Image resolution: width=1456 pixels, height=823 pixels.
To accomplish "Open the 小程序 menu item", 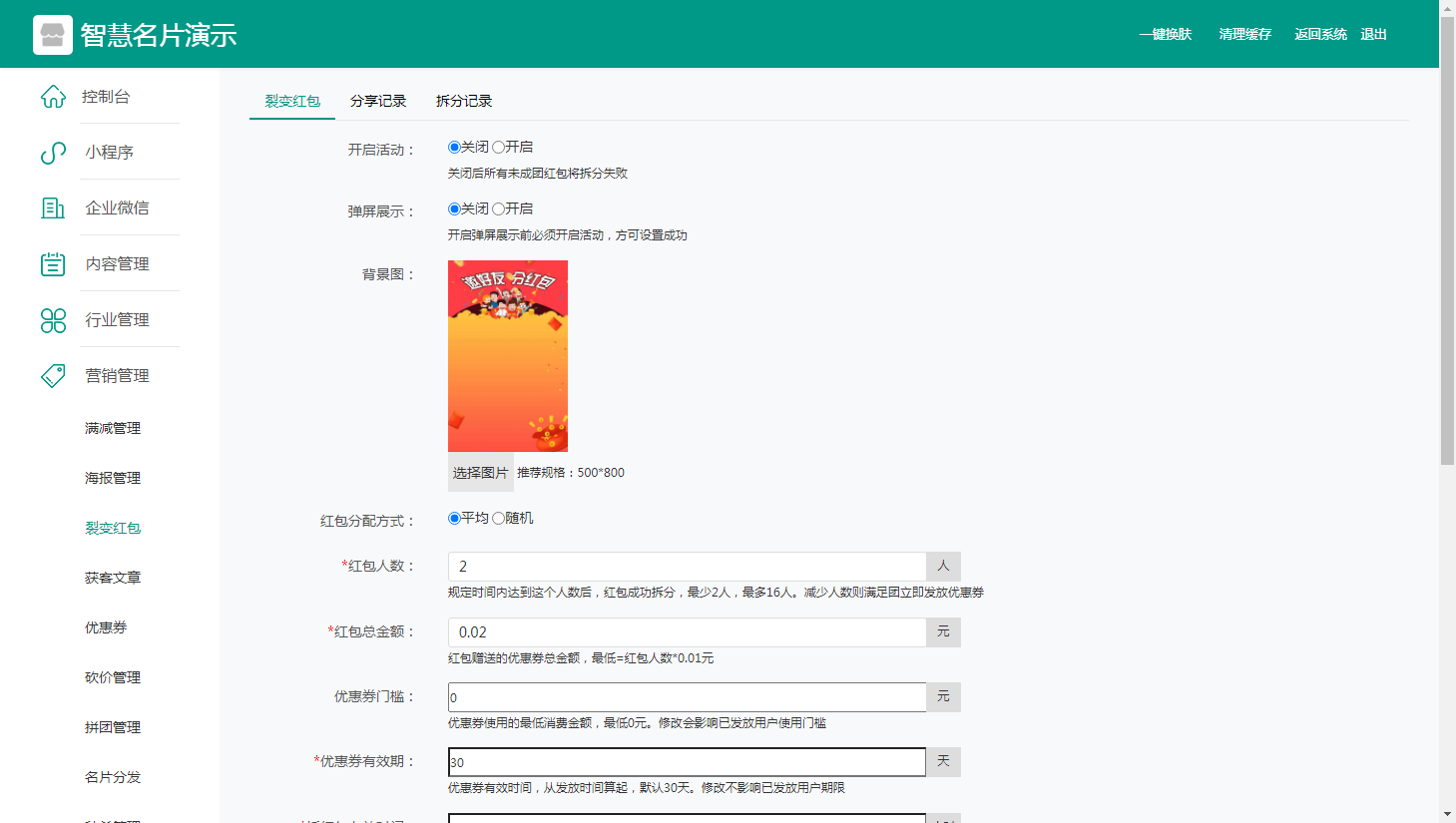I will click(x=110, y=153).
